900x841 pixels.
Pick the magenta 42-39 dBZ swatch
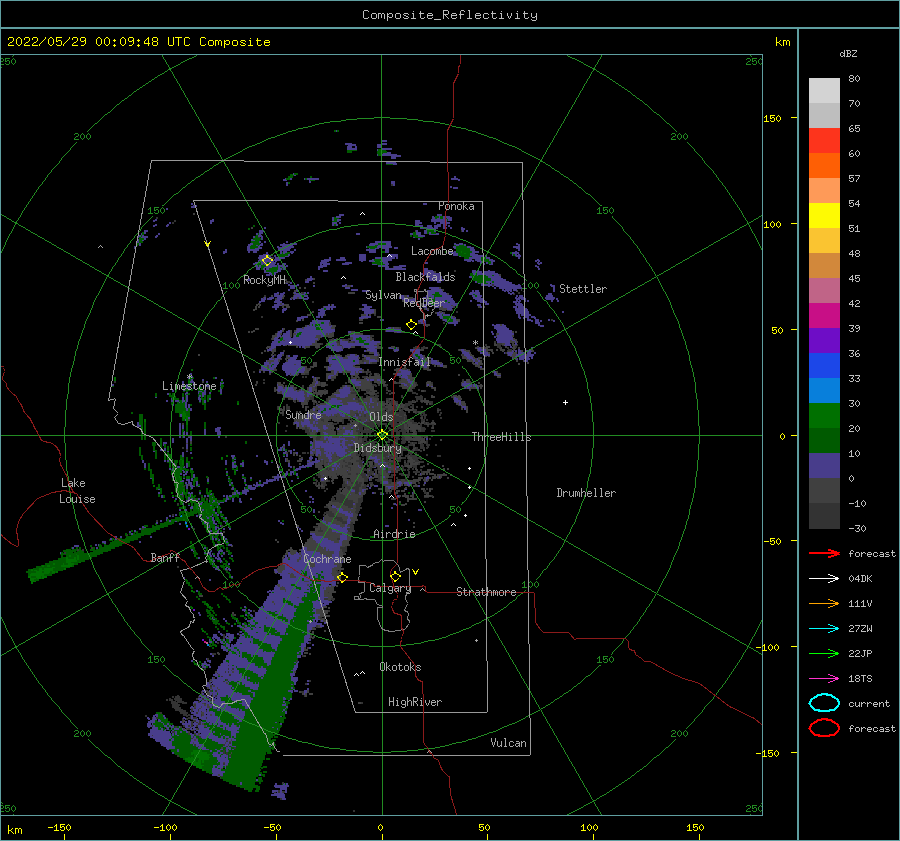(824, 316)
